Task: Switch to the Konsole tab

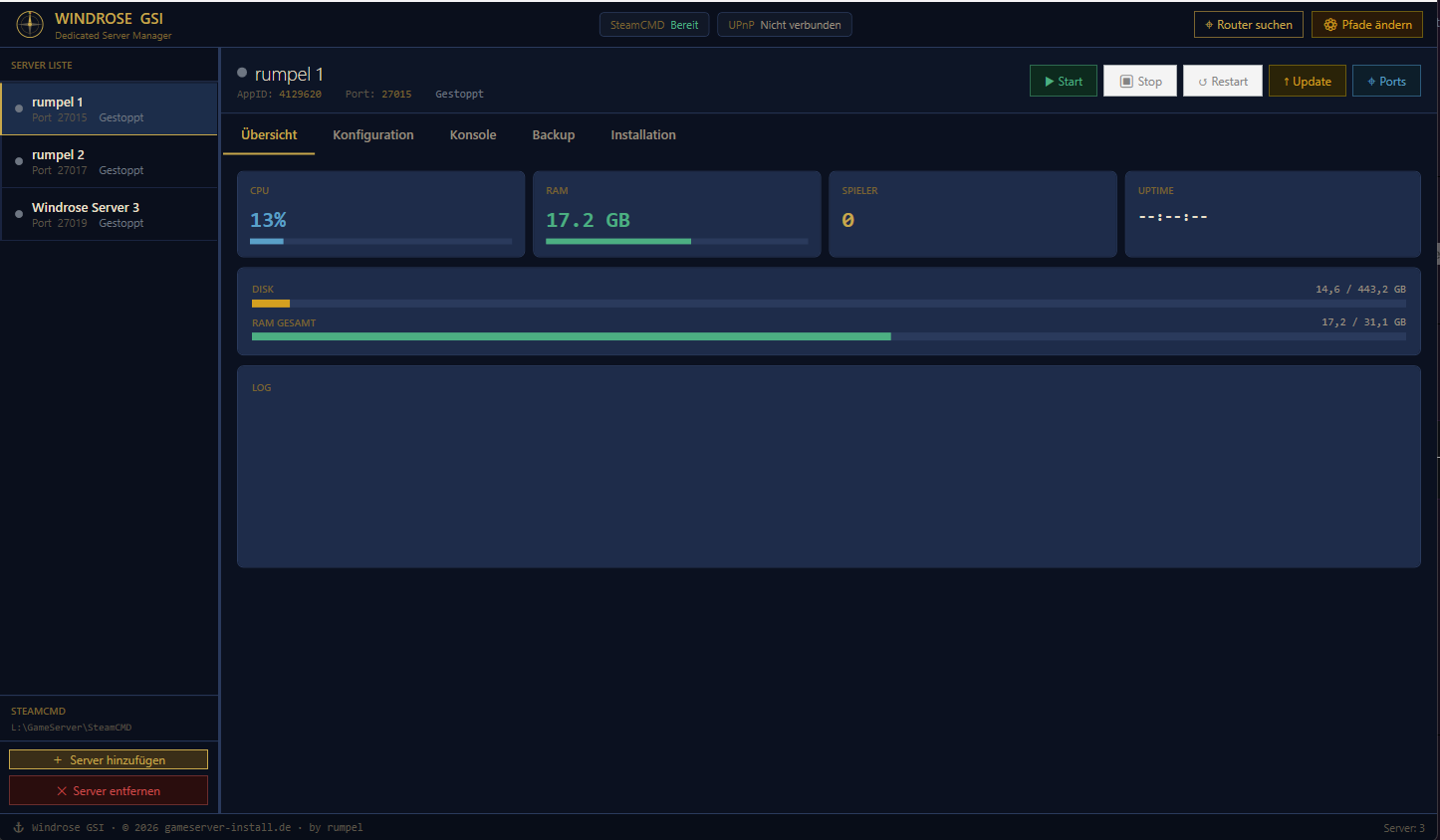Action: pos(473,135)
